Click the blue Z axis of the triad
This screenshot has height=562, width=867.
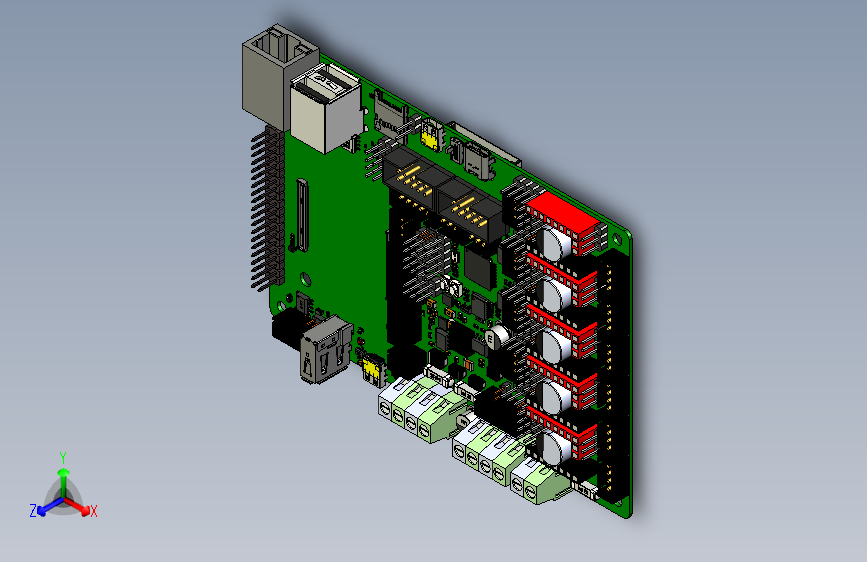[50, 507]
